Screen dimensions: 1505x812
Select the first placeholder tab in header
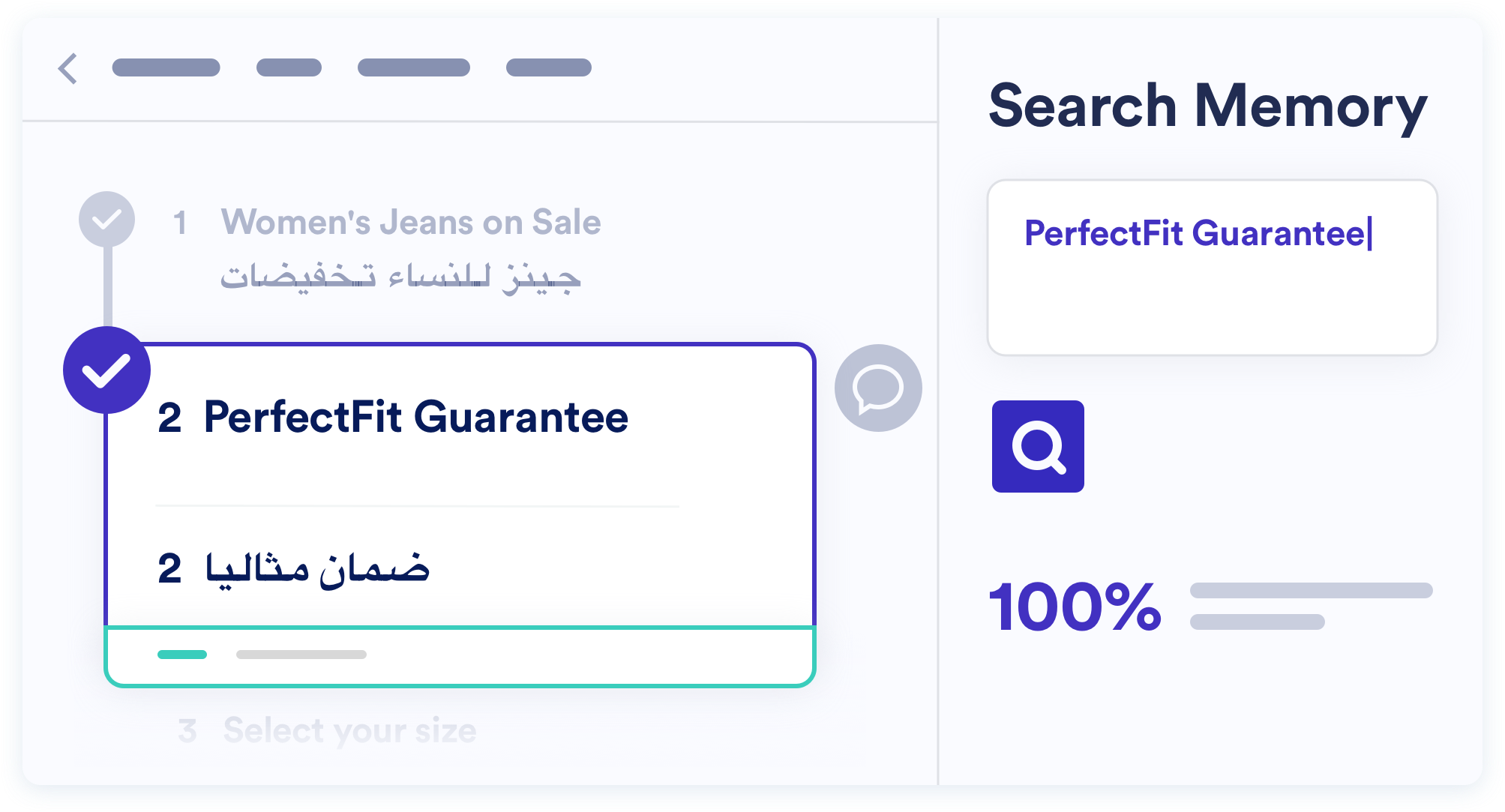pos(166,67)
